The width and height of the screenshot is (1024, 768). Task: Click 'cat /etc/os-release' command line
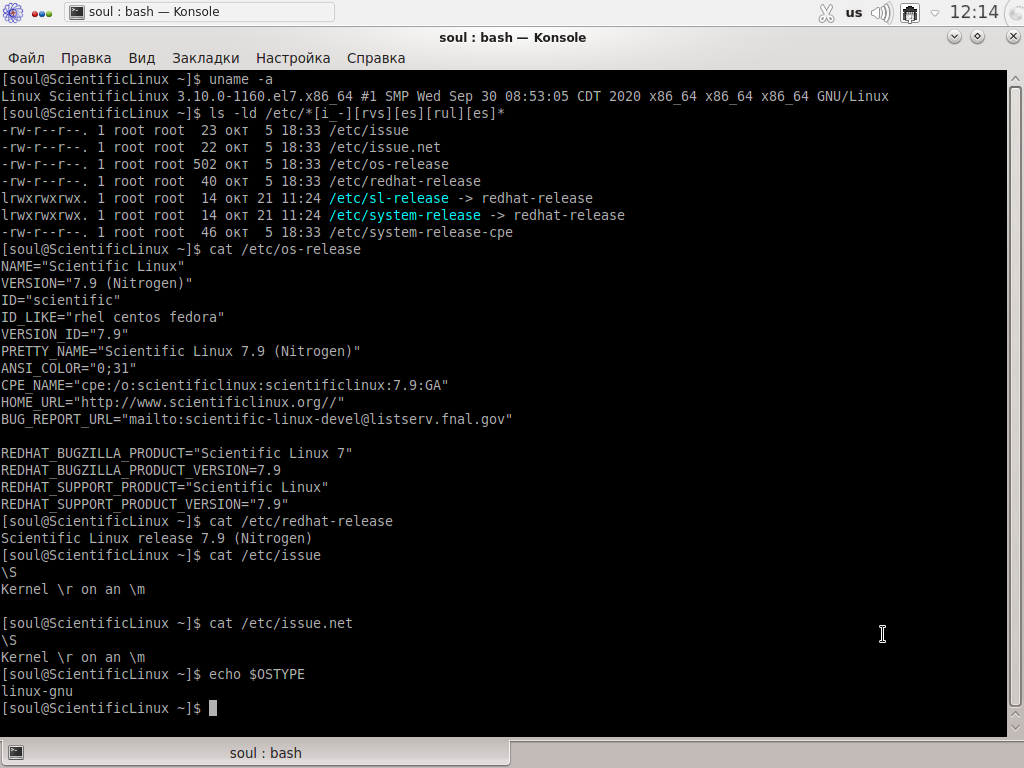(x=285, y=249)
